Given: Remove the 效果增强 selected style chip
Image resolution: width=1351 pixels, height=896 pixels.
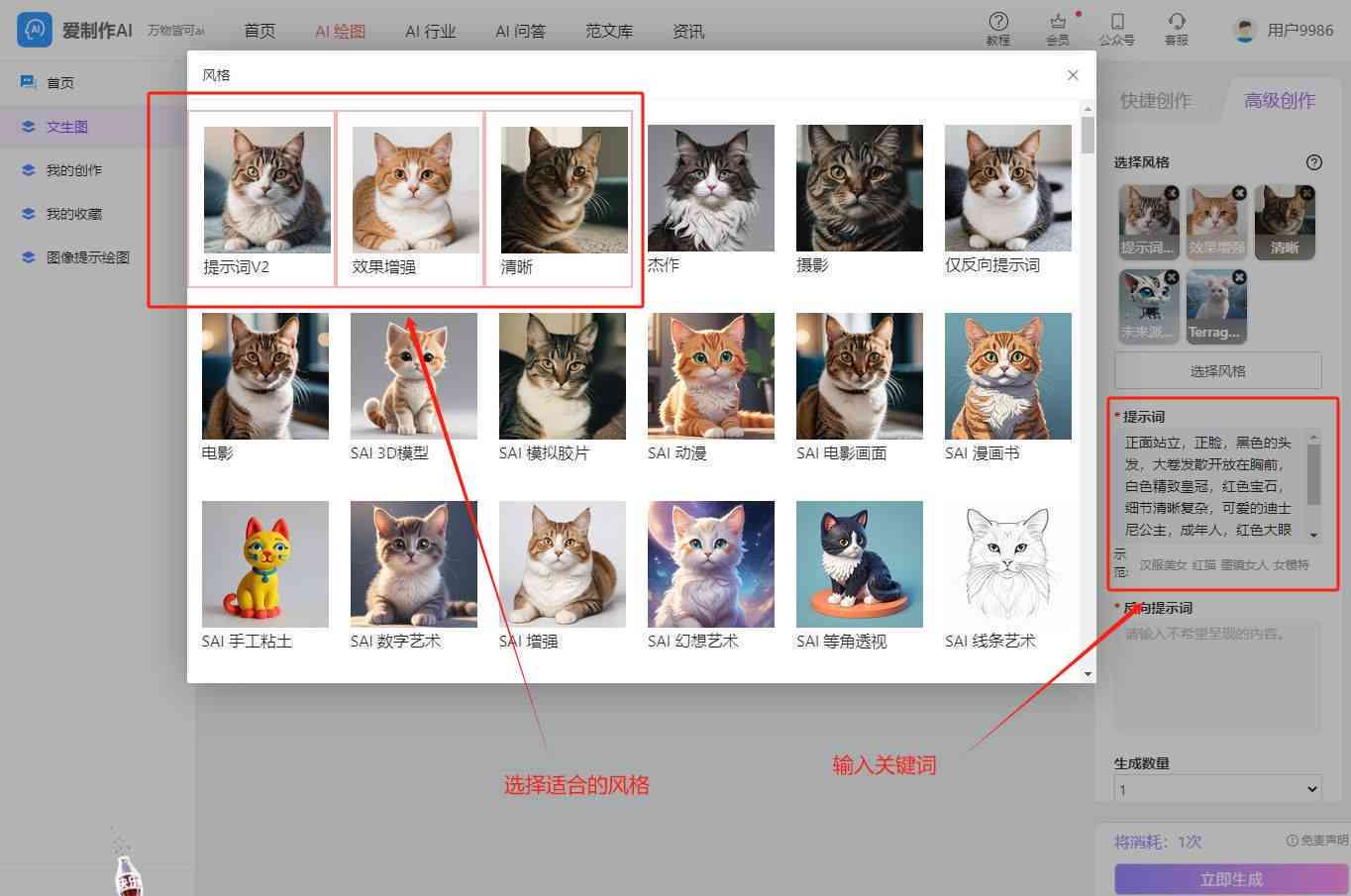Looking at the screenshot, I should tap(1239, 193).
